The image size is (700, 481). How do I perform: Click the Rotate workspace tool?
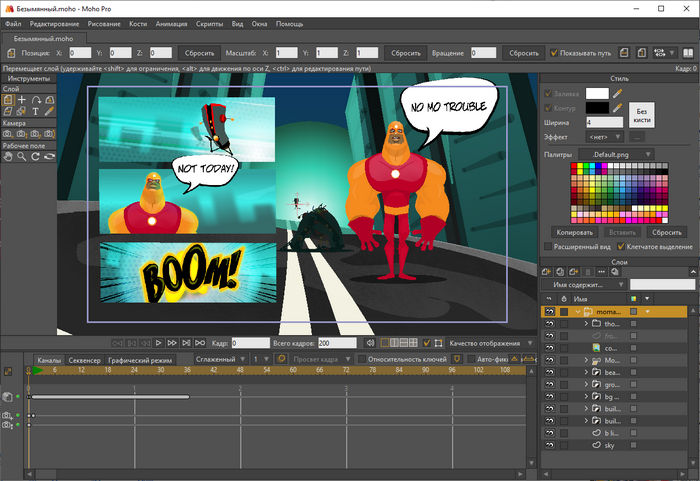pyautogui.click(x=35, y=156)
